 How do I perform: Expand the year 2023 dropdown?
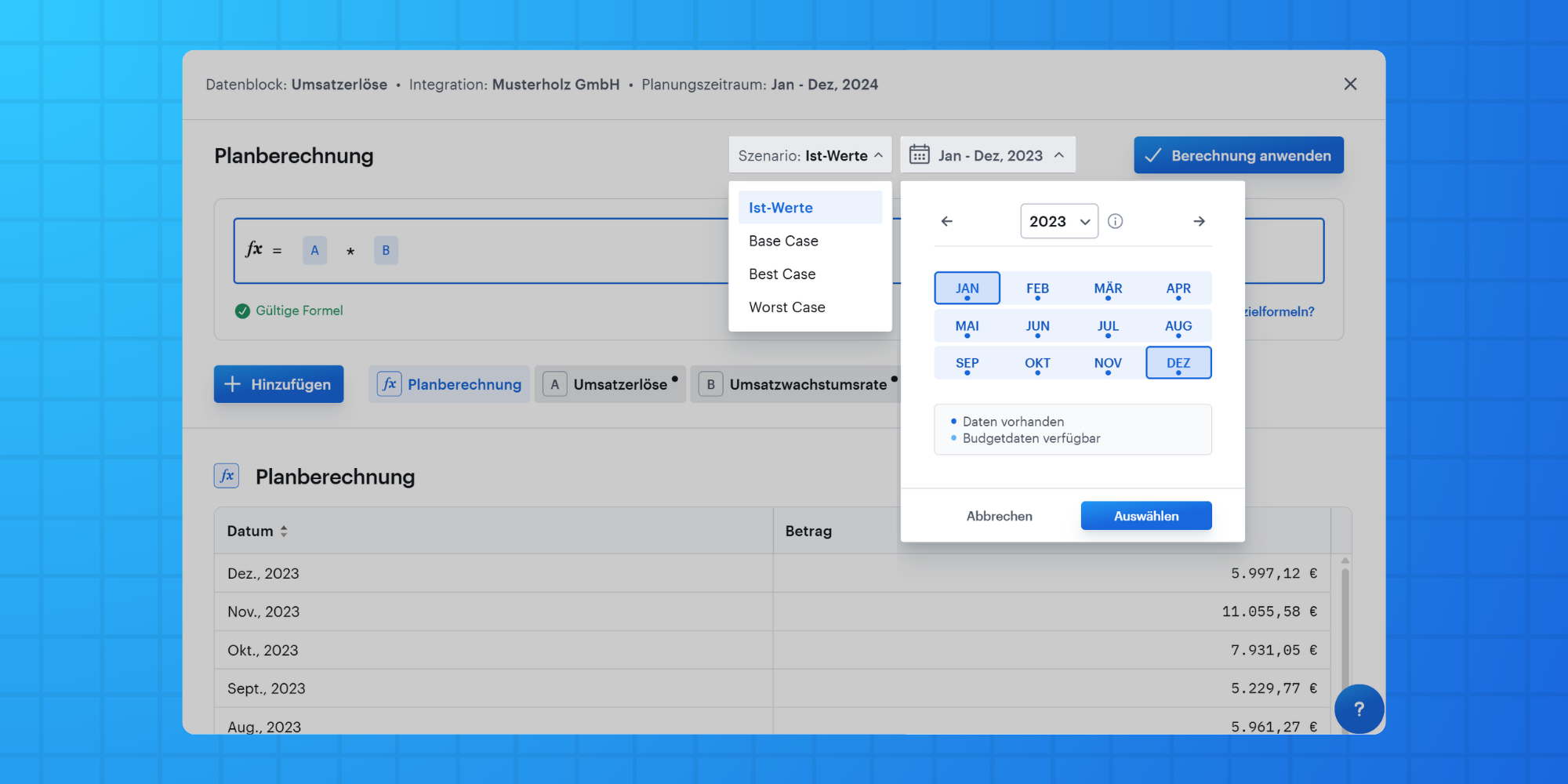pyautogui.click(x=1059, y=221)
